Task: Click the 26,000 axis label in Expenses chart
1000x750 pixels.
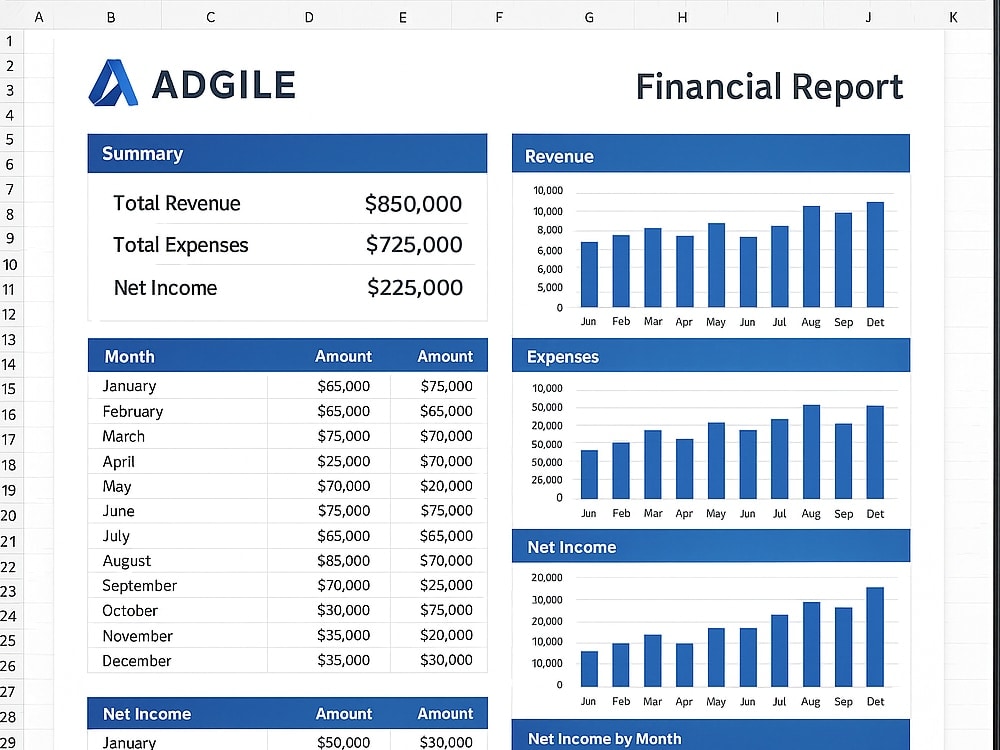Action: (x=547, y=480)
